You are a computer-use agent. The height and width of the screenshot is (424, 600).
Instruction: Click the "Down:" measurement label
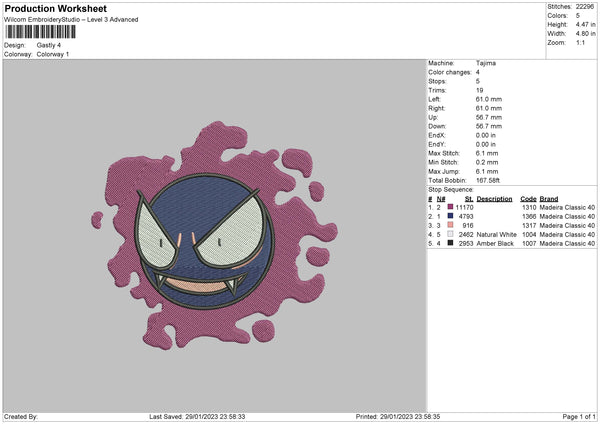437,126
